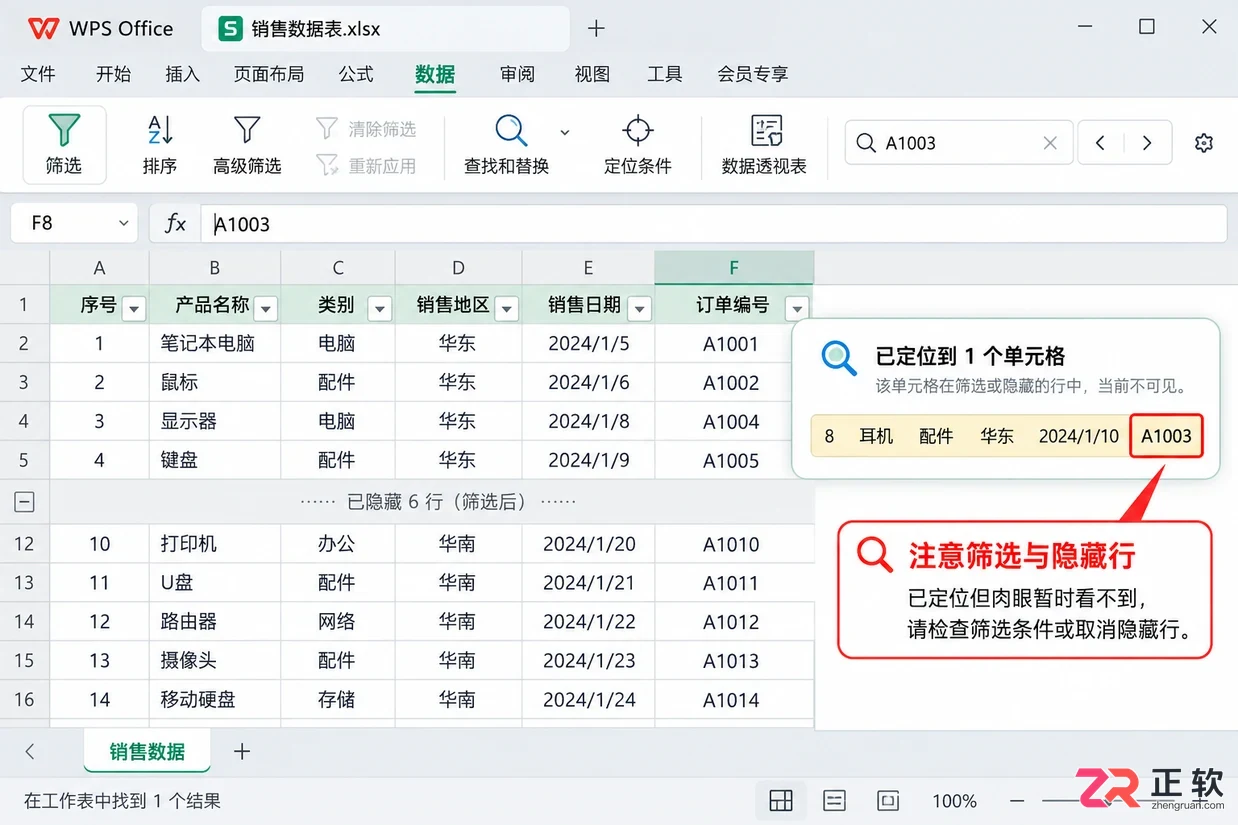Go to previous search result
The height and width of the screenshot is (825, 1238).
1100,143
